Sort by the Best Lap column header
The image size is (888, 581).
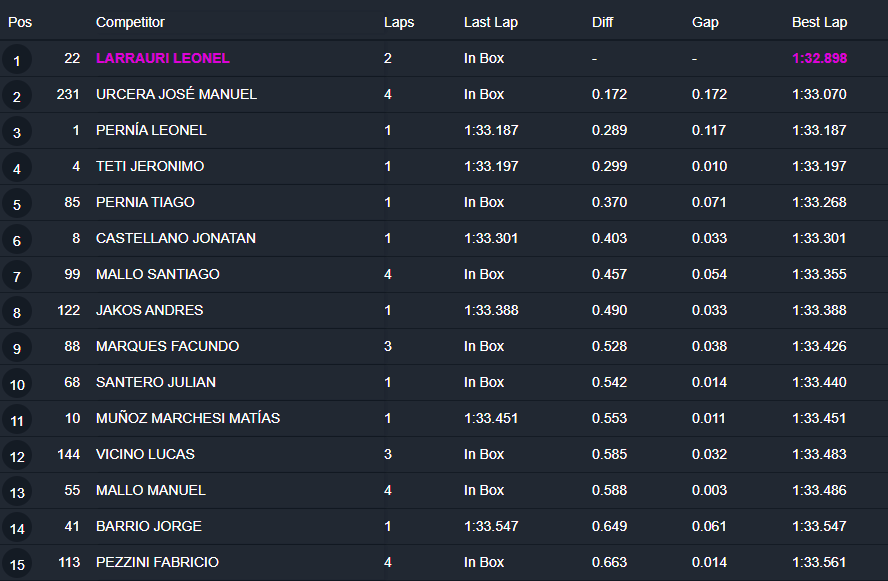(819, 22)
